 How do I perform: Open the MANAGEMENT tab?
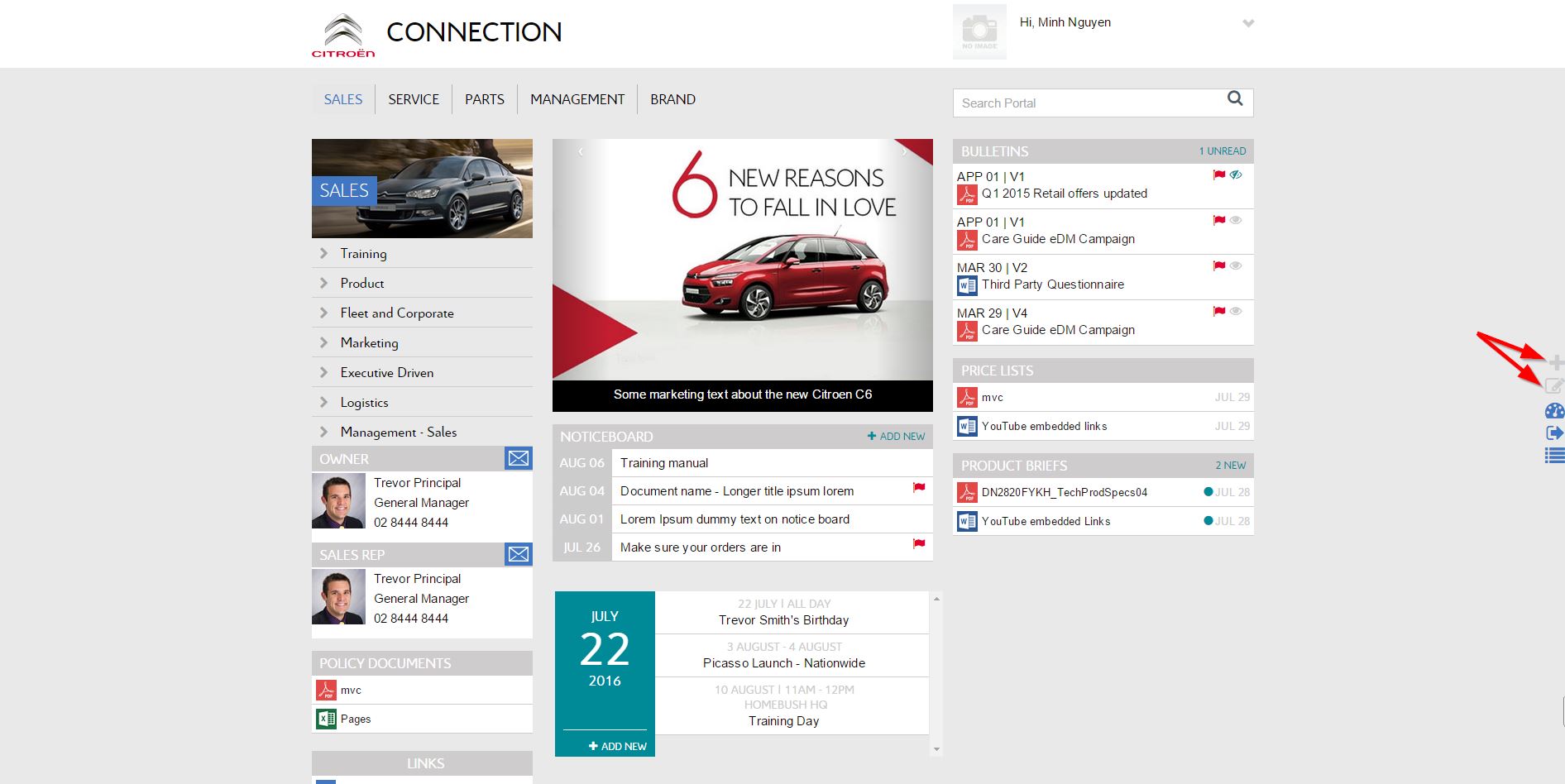[x=577, y=99]
